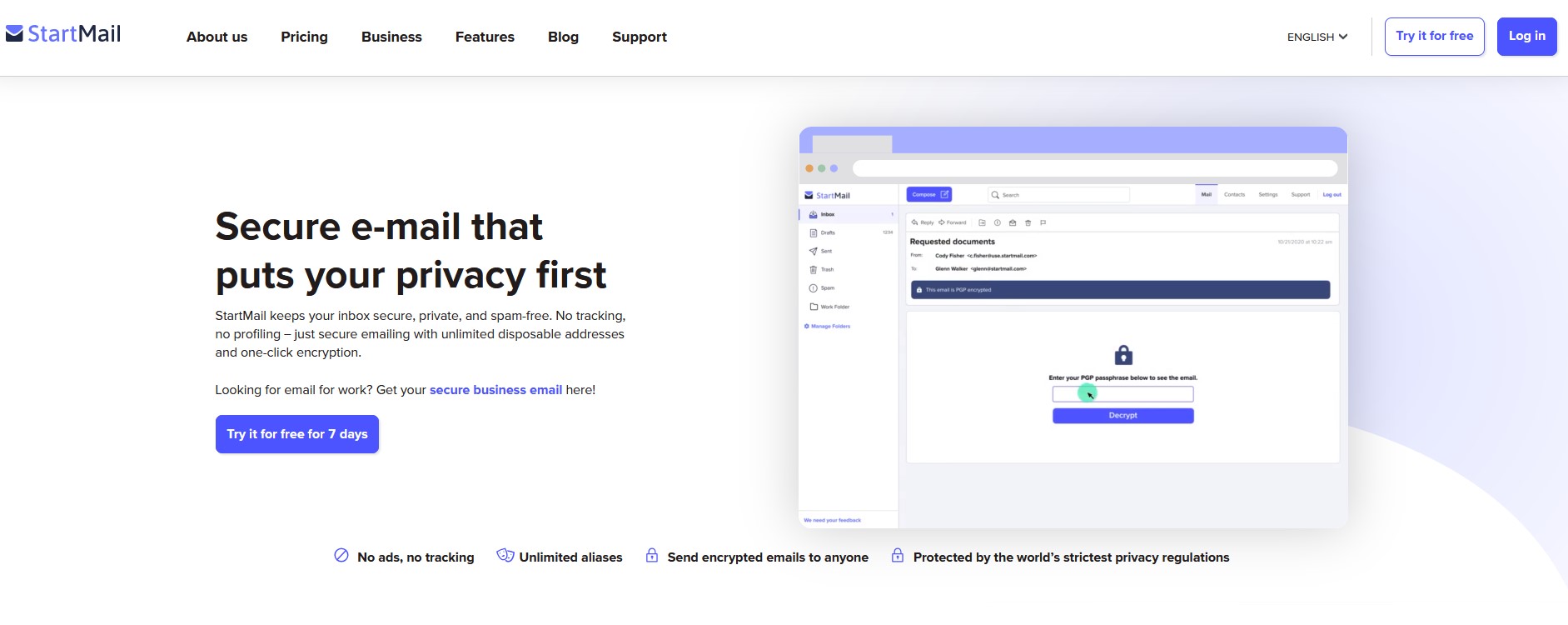Click the Forward button in the mockup
The image size is (1568, 625).
pos(953,222)
